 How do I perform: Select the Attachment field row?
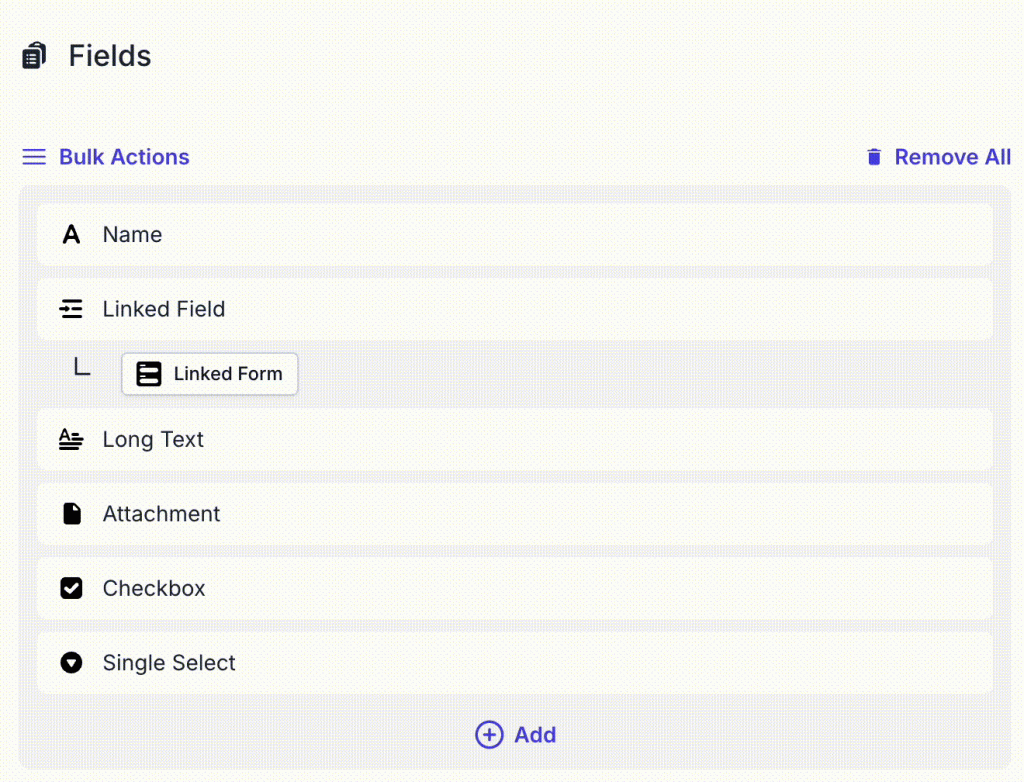pos(515,514)
